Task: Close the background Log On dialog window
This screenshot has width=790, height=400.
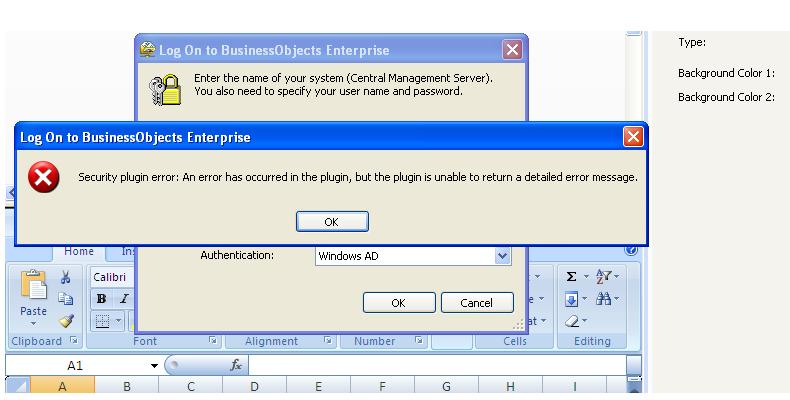Action: point(512,49)
